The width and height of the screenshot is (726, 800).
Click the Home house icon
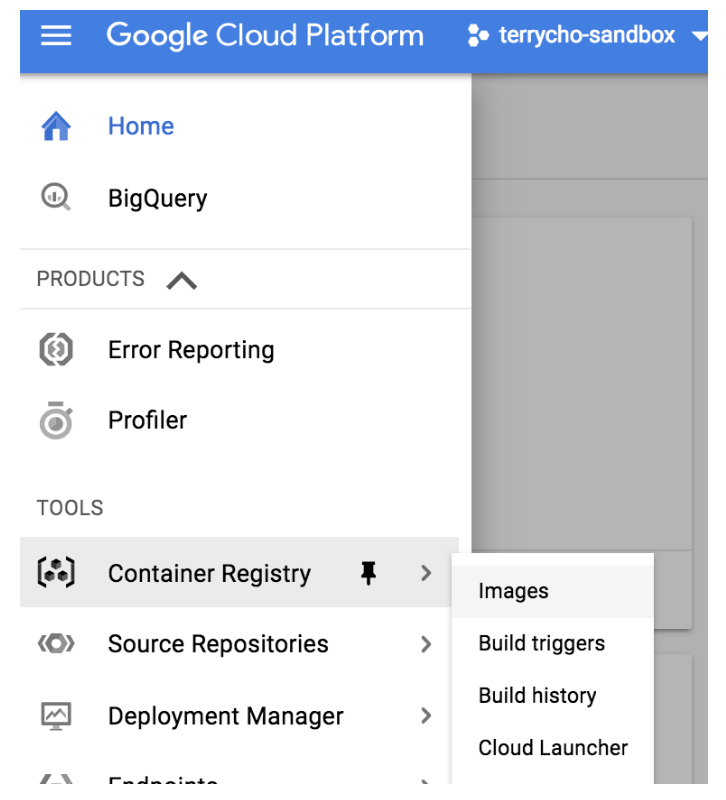56,126
